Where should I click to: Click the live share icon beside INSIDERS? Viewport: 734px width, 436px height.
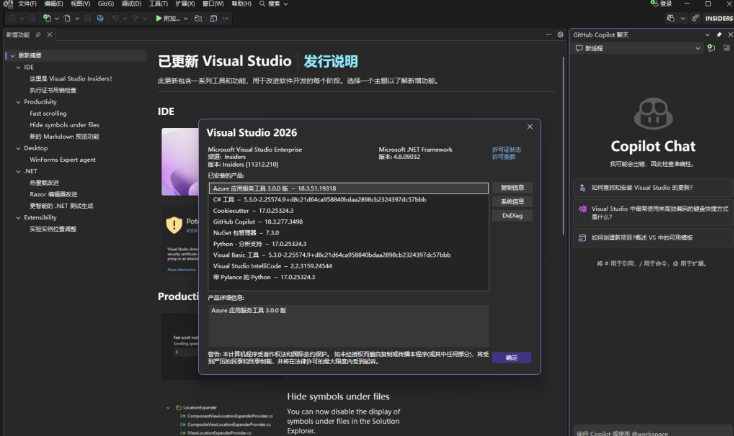[x=696, y=18]
